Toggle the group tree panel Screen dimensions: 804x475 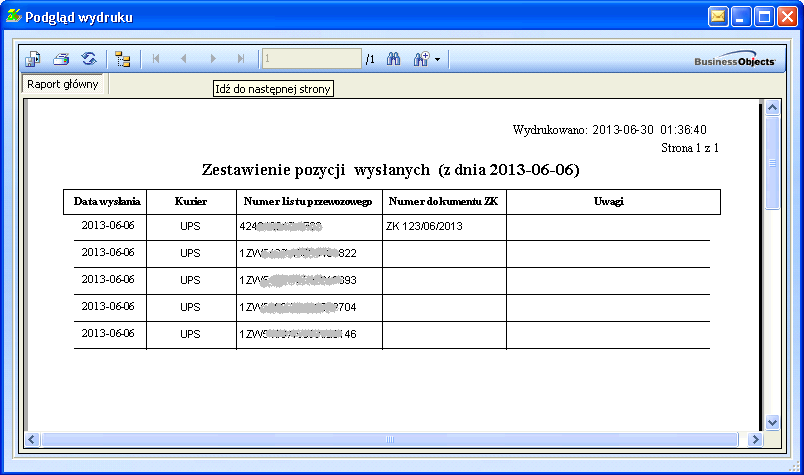pyautogui.click(x=123, y=60)
